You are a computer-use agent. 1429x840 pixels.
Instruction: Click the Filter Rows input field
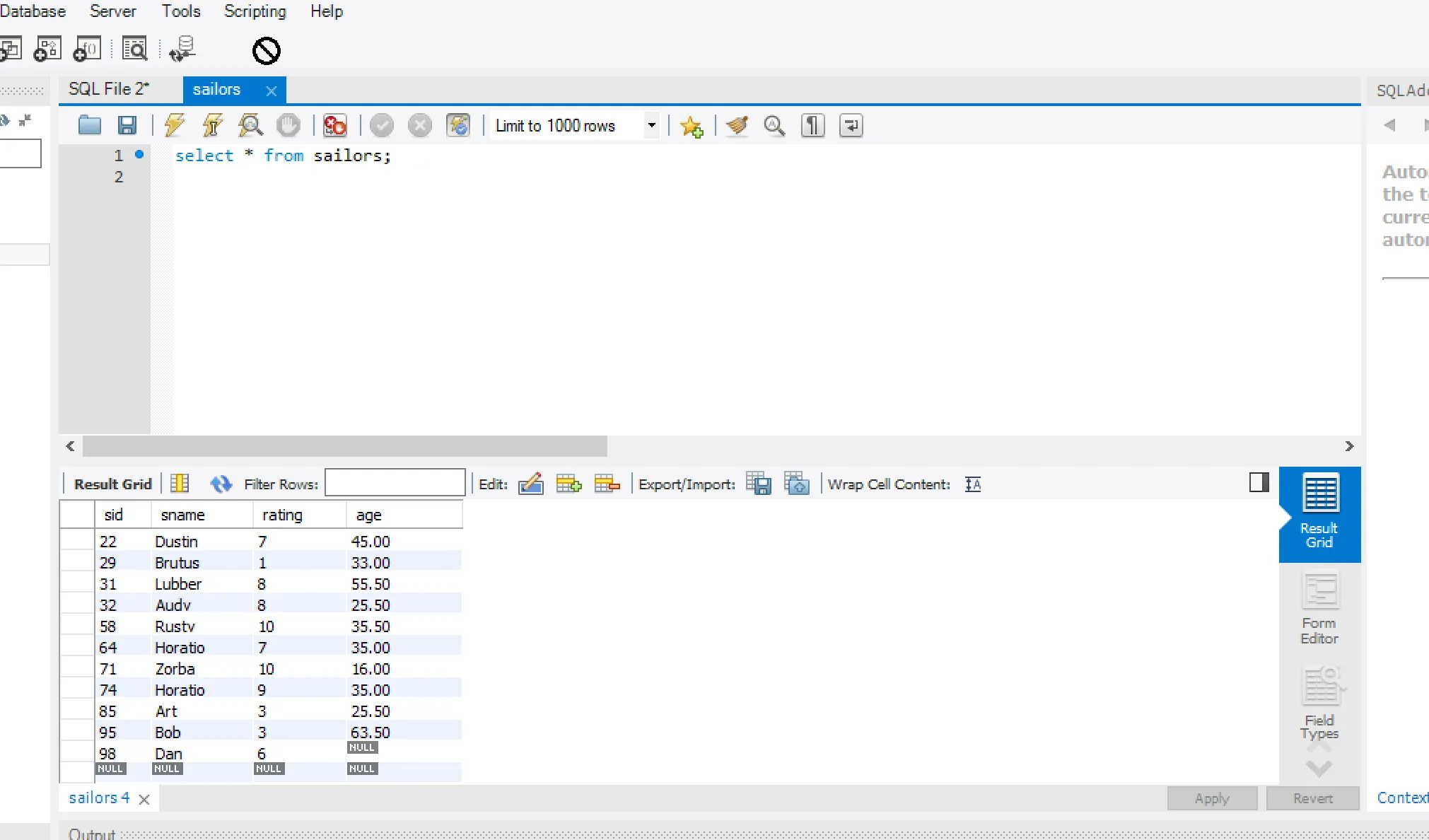point(395,484)
